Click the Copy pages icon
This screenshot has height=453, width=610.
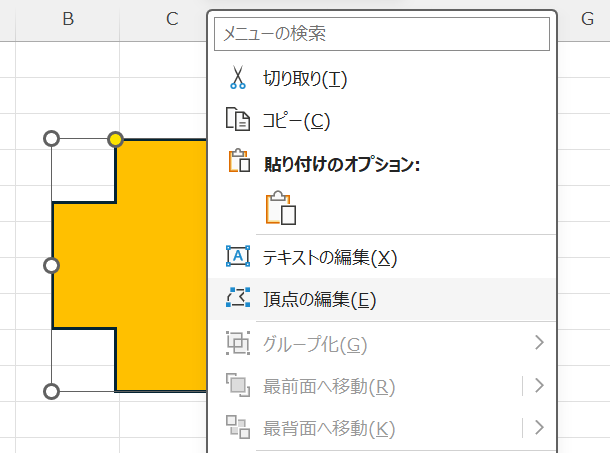click(x=237, y=120)
